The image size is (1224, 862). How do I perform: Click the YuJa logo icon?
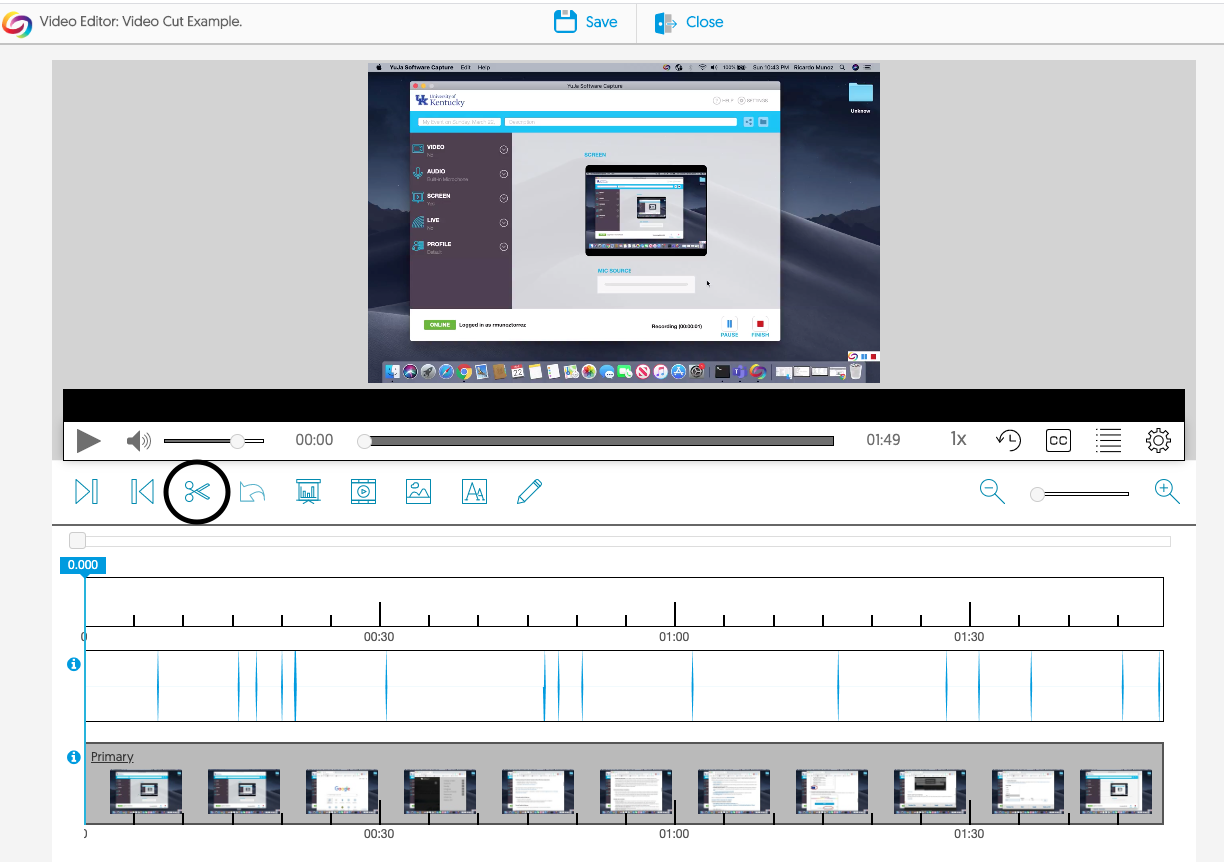pos(17,22)
